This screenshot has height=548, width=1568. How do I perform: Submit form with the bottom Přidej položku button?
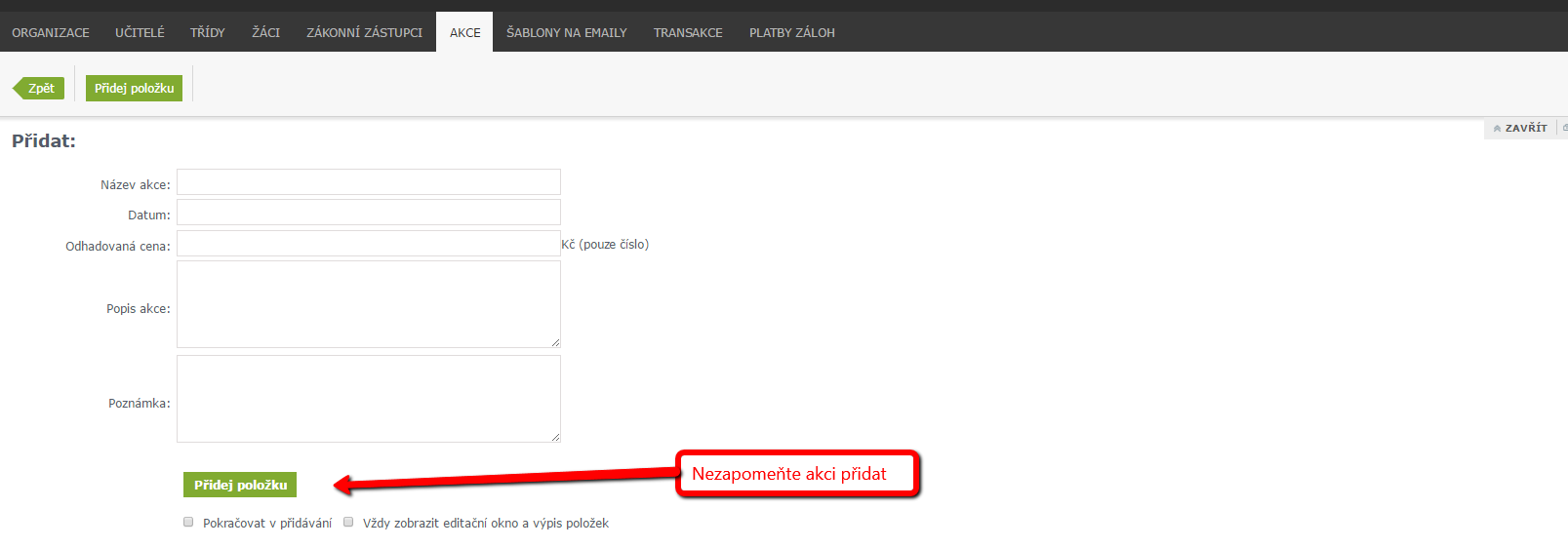click(x=240, y=485)
